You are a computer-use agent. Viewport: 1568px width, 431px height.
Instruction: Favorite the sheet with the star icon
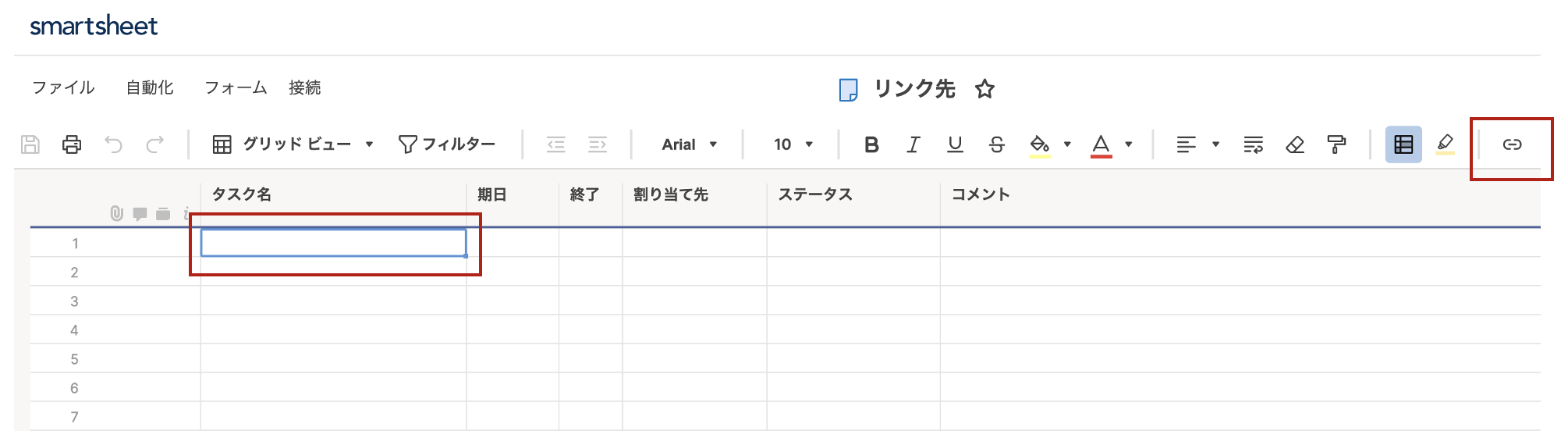click(984, 89)
